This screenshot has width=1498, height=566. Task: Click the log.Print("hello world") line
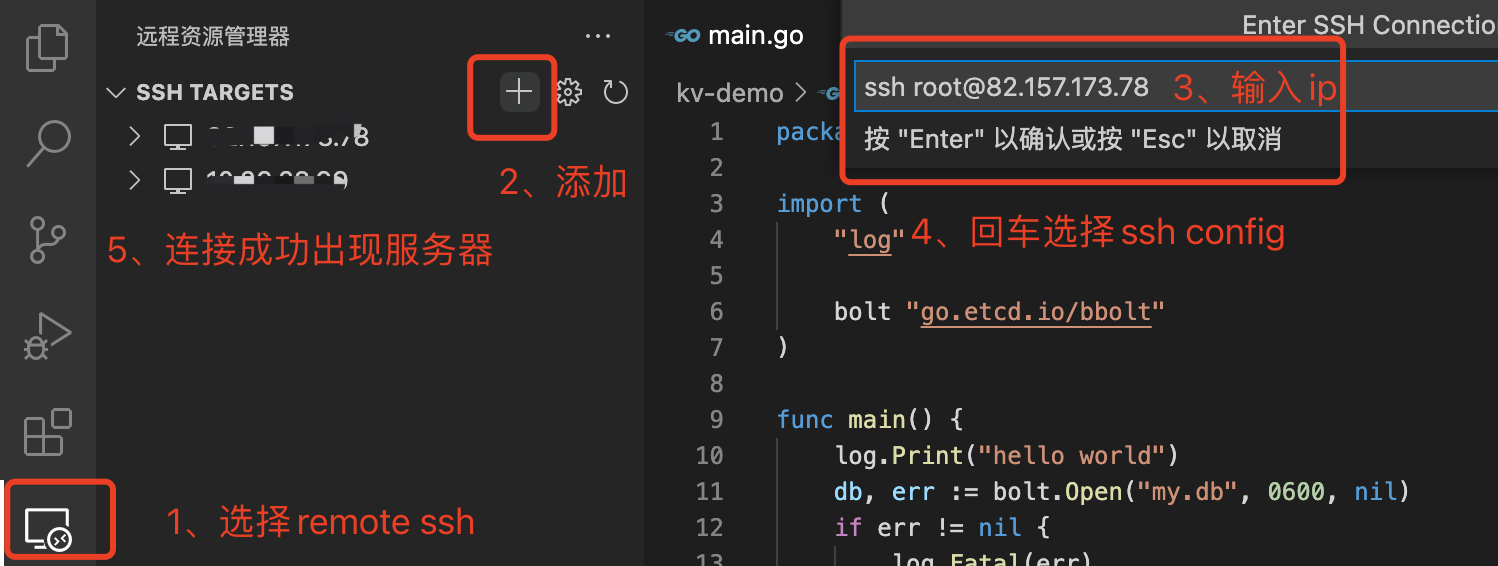pos(1007,455)
